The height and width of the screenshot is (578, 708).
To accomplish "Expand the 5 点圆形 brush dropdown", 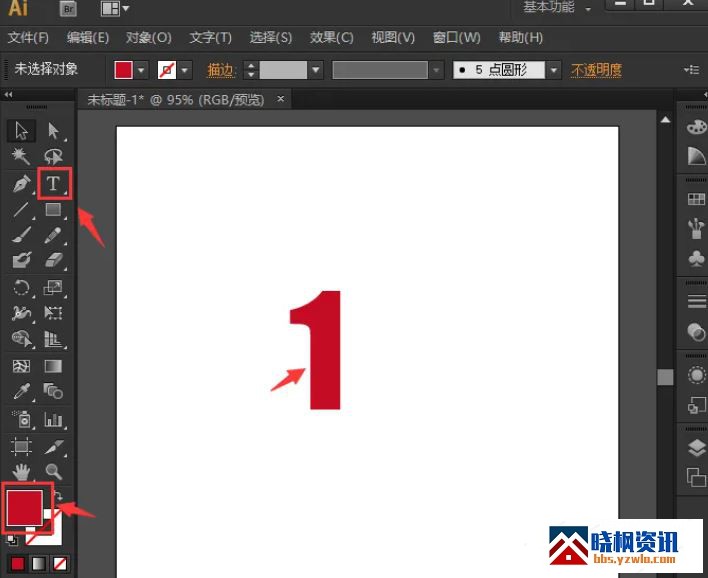I will 553,70.
